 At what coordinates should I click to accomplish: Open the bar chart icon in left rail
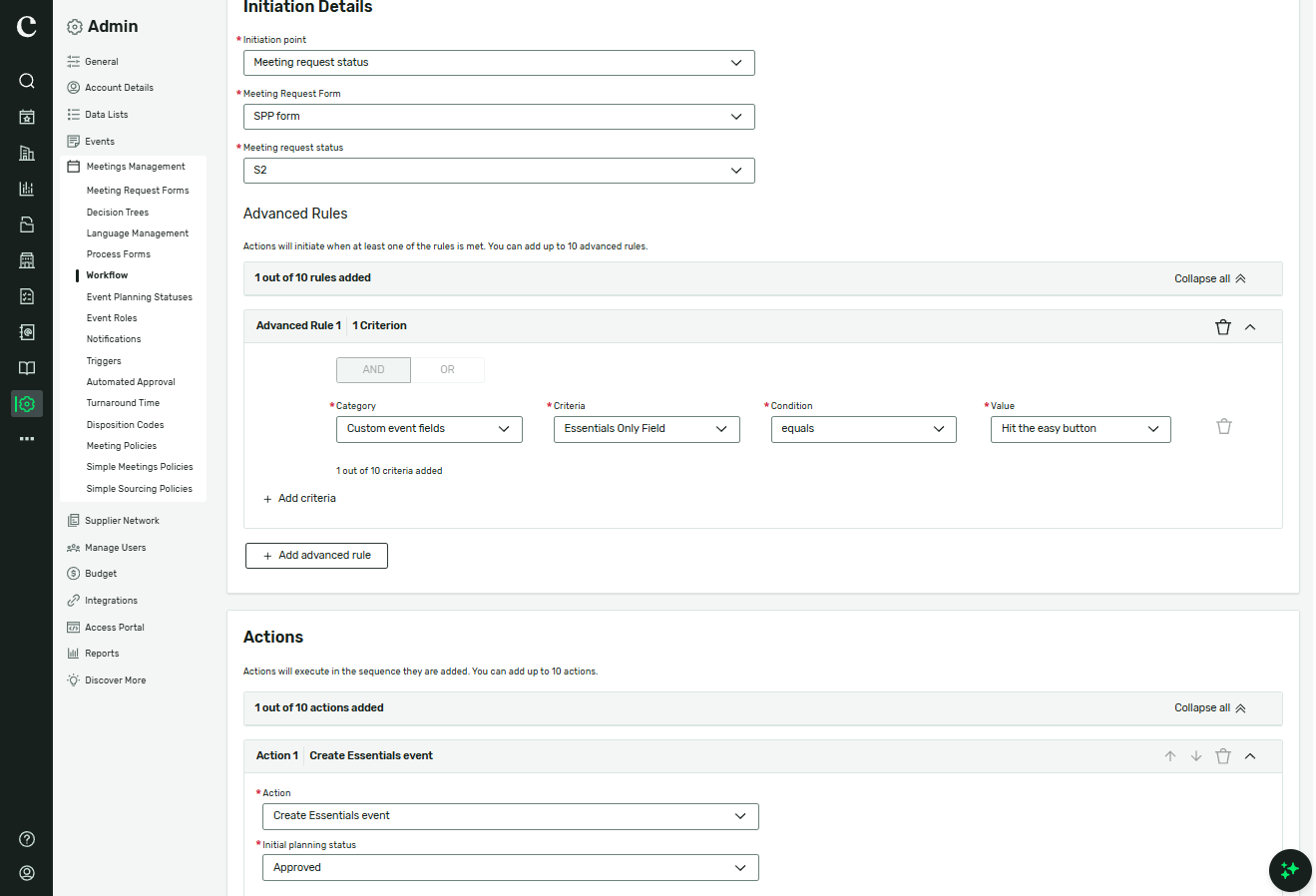(x=27, y=189)
